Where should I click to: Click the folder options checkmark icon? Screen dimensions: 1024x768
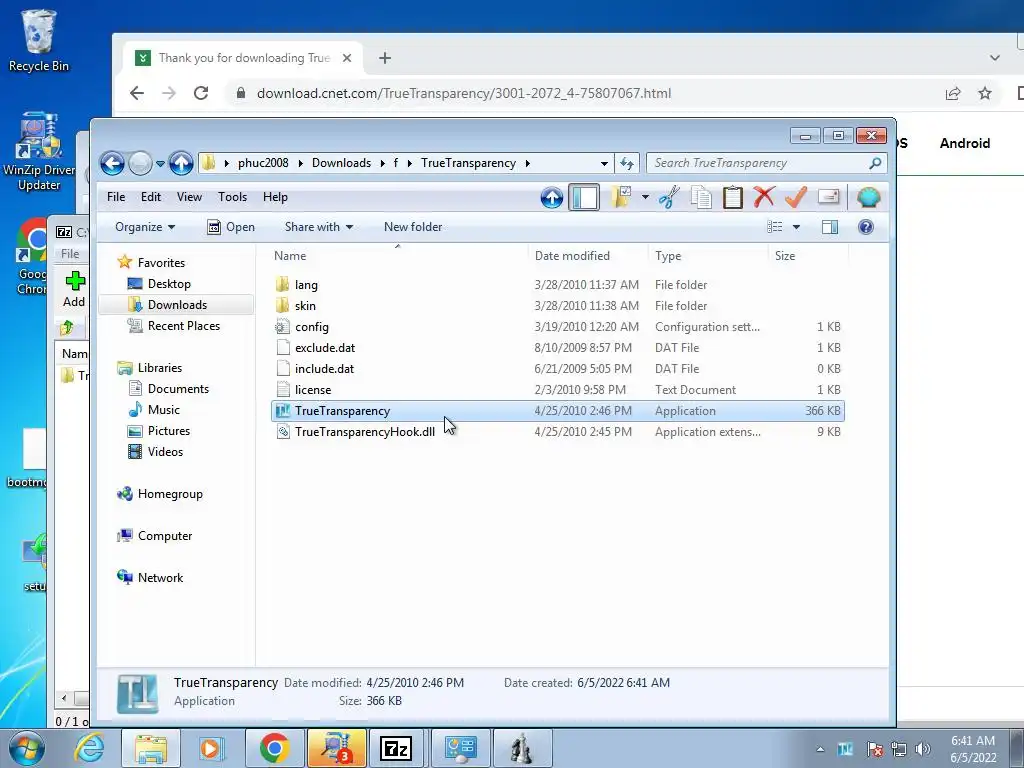620,197
